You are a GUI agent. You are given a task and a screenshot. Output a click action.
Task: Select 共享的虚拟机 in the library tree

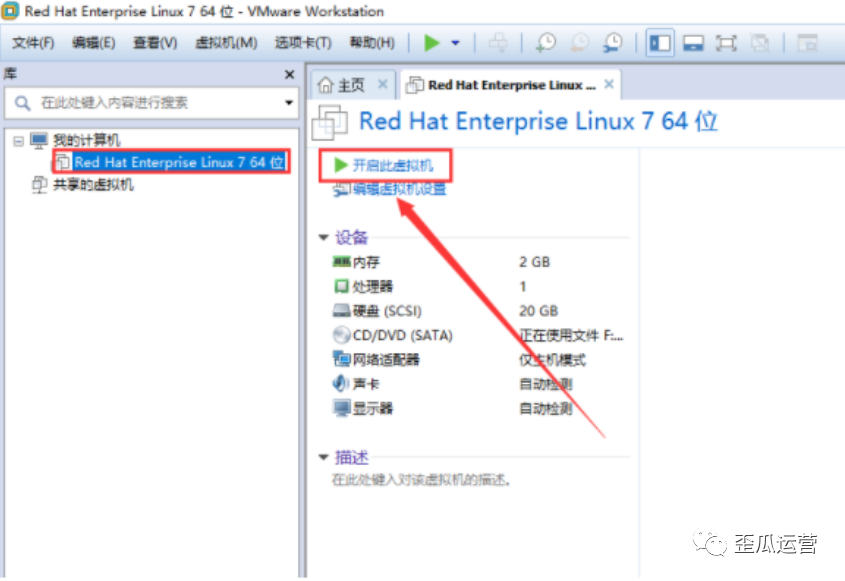click(93, 185)
